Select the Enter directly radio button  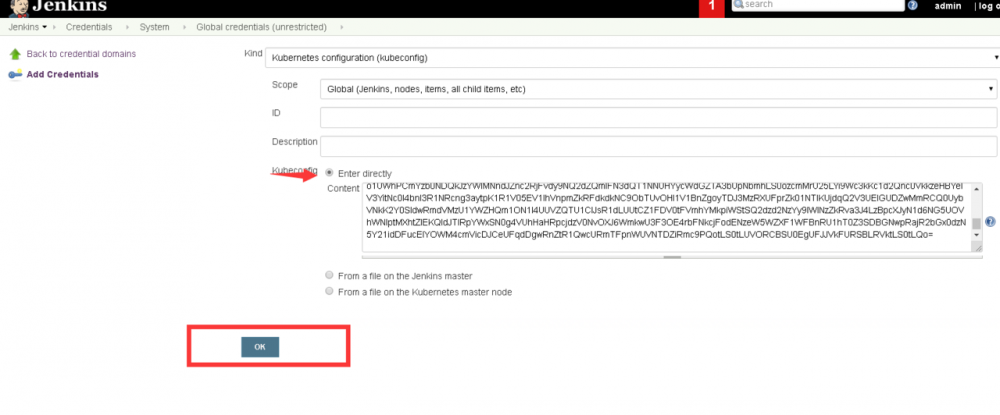click(329, 173)
